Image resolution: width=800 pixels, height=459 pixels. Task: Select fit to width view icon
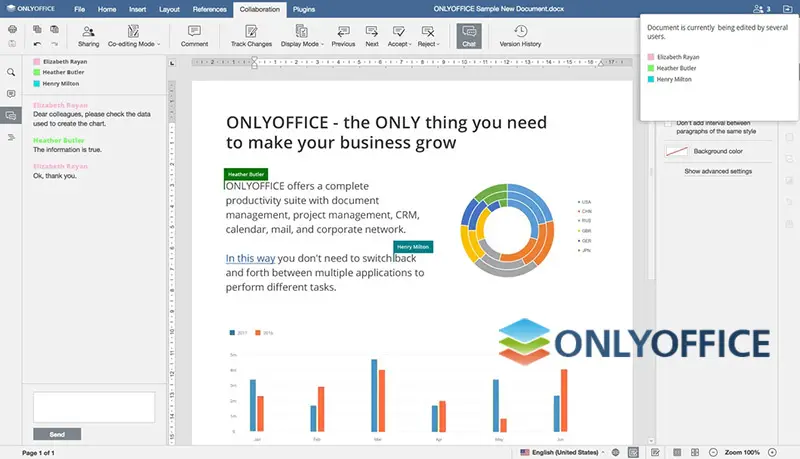(x=695, y=452)
